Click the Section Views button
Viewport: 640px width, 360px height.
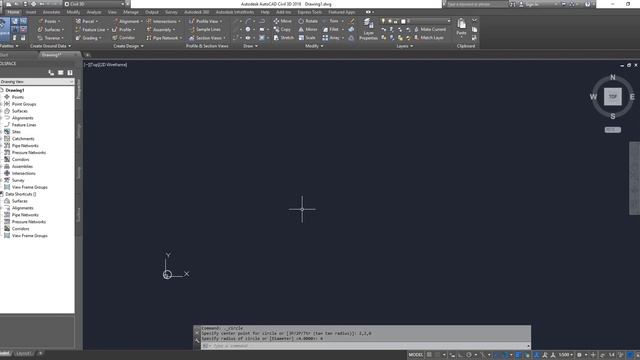click(x=207, y=38)
